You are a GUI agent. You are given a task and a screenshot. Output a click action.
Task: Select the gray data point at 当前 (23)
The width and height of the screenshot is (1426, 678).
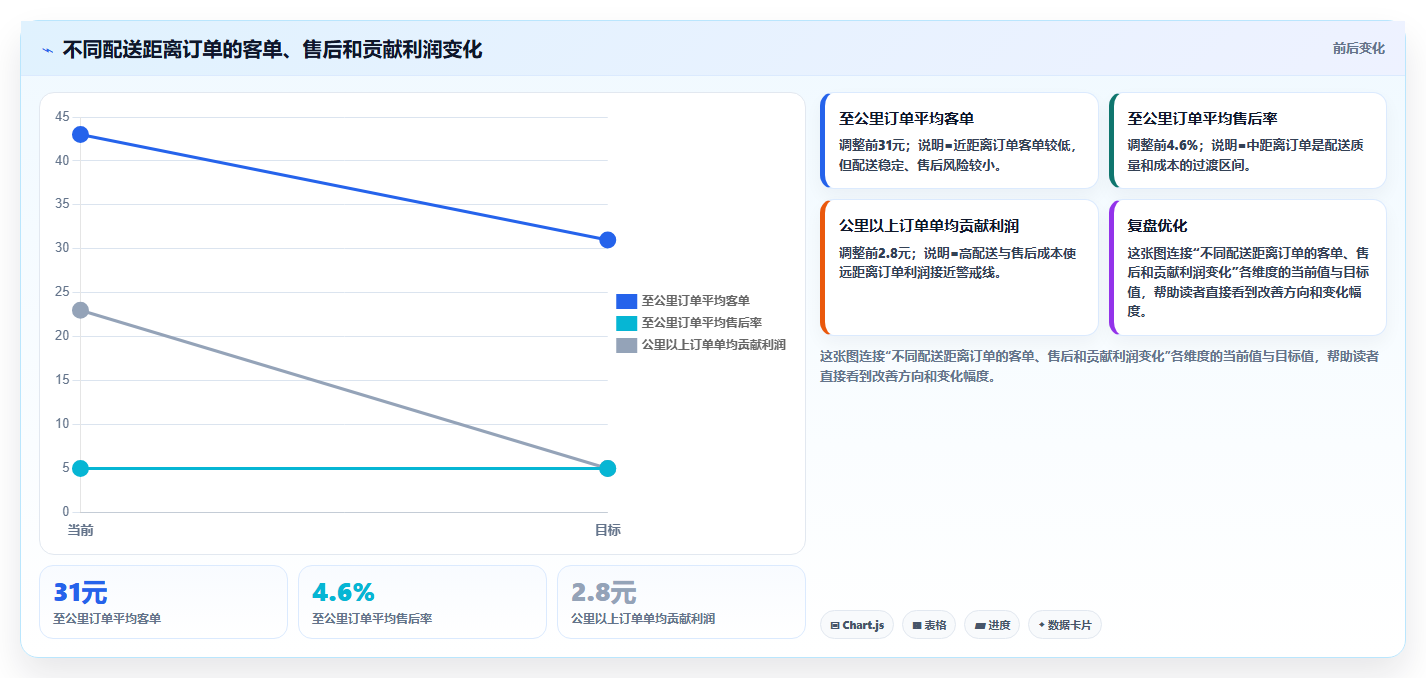[81, 310]
